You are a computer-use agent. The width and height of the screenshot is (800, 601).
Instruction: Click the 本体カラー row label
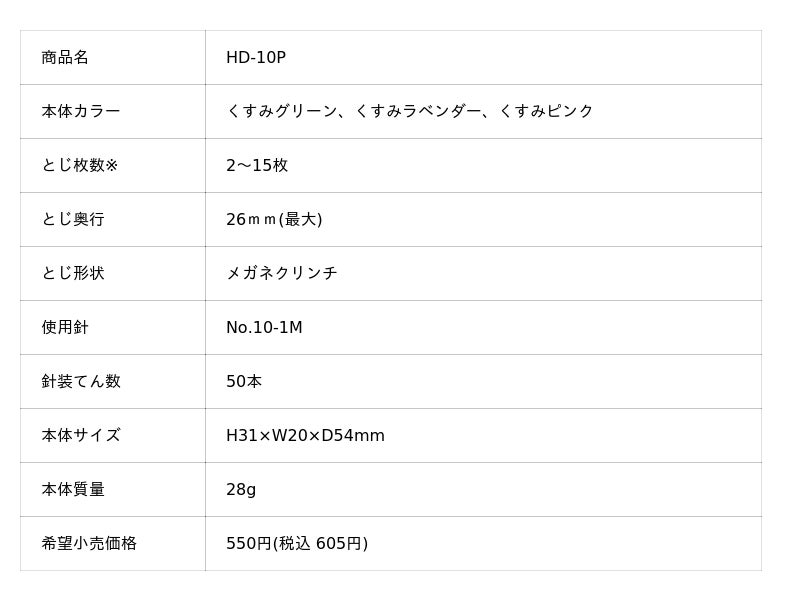(x=81, y=112)
